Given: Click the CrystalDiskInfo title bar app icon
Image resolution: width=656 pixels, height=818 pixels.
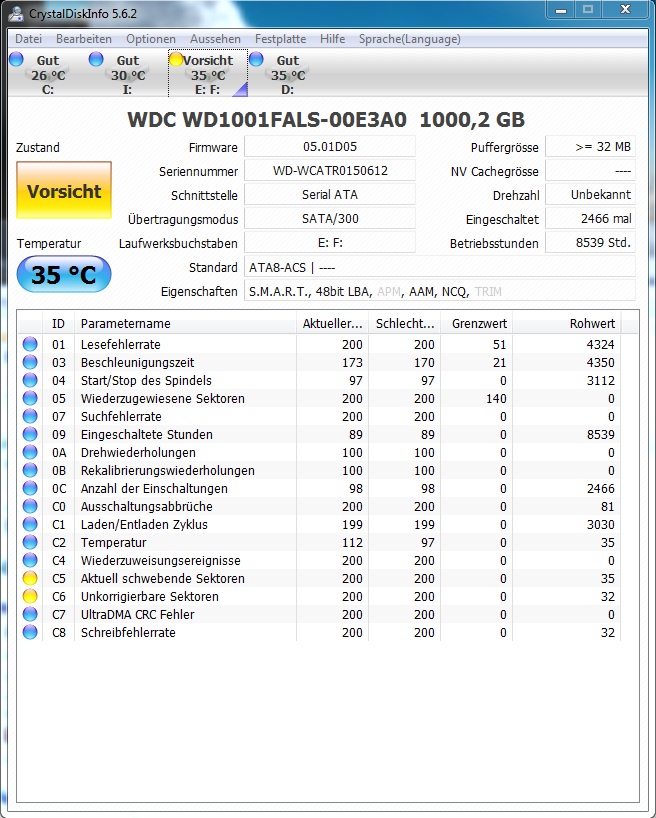Looking at the screenshot, I should 16,14.
